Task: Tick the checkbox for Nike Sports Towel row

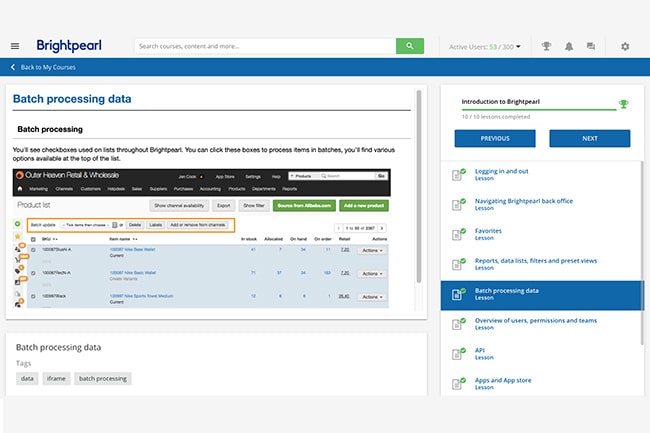Action: pyautogui.click(x=33, y=296)
